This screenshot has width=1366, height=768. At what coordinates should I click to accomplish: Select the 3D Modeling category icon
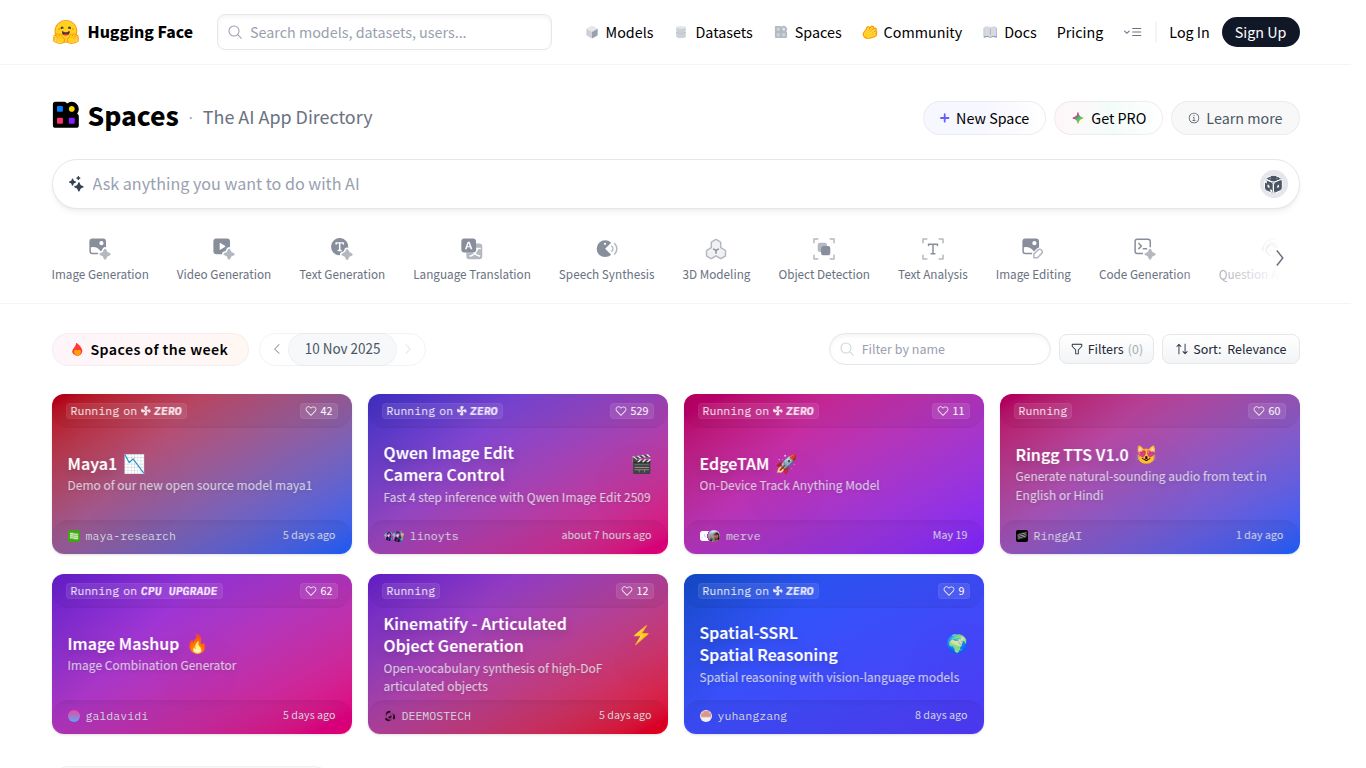pos(716,248)
